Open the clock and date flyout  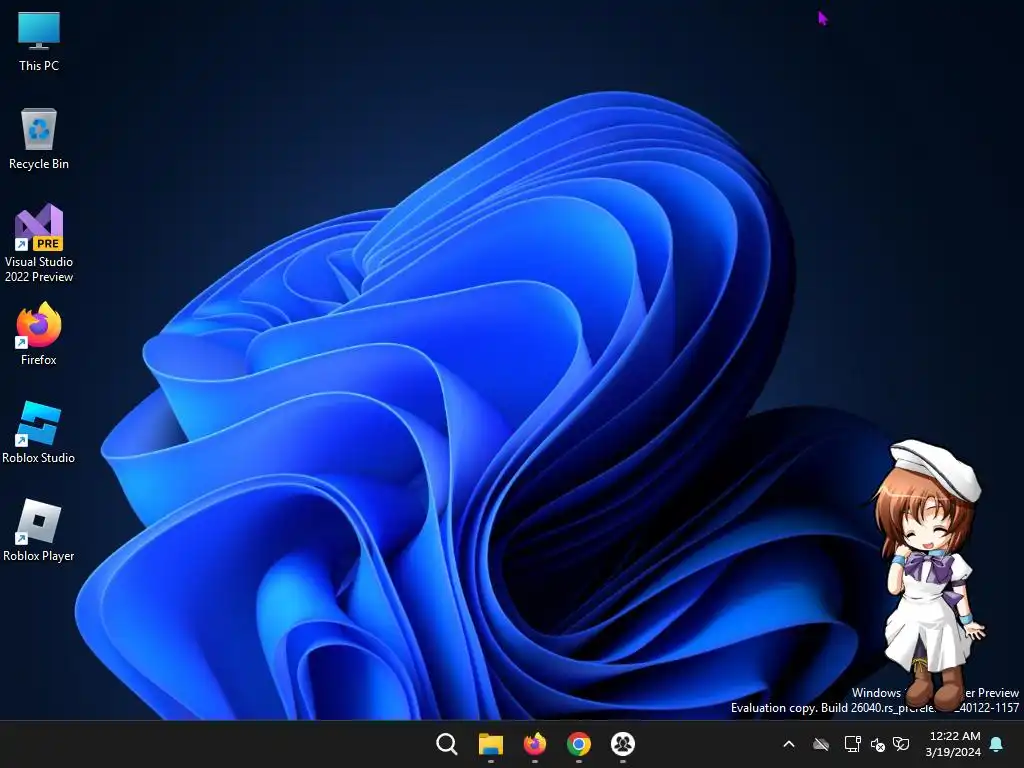pos(953,744)
